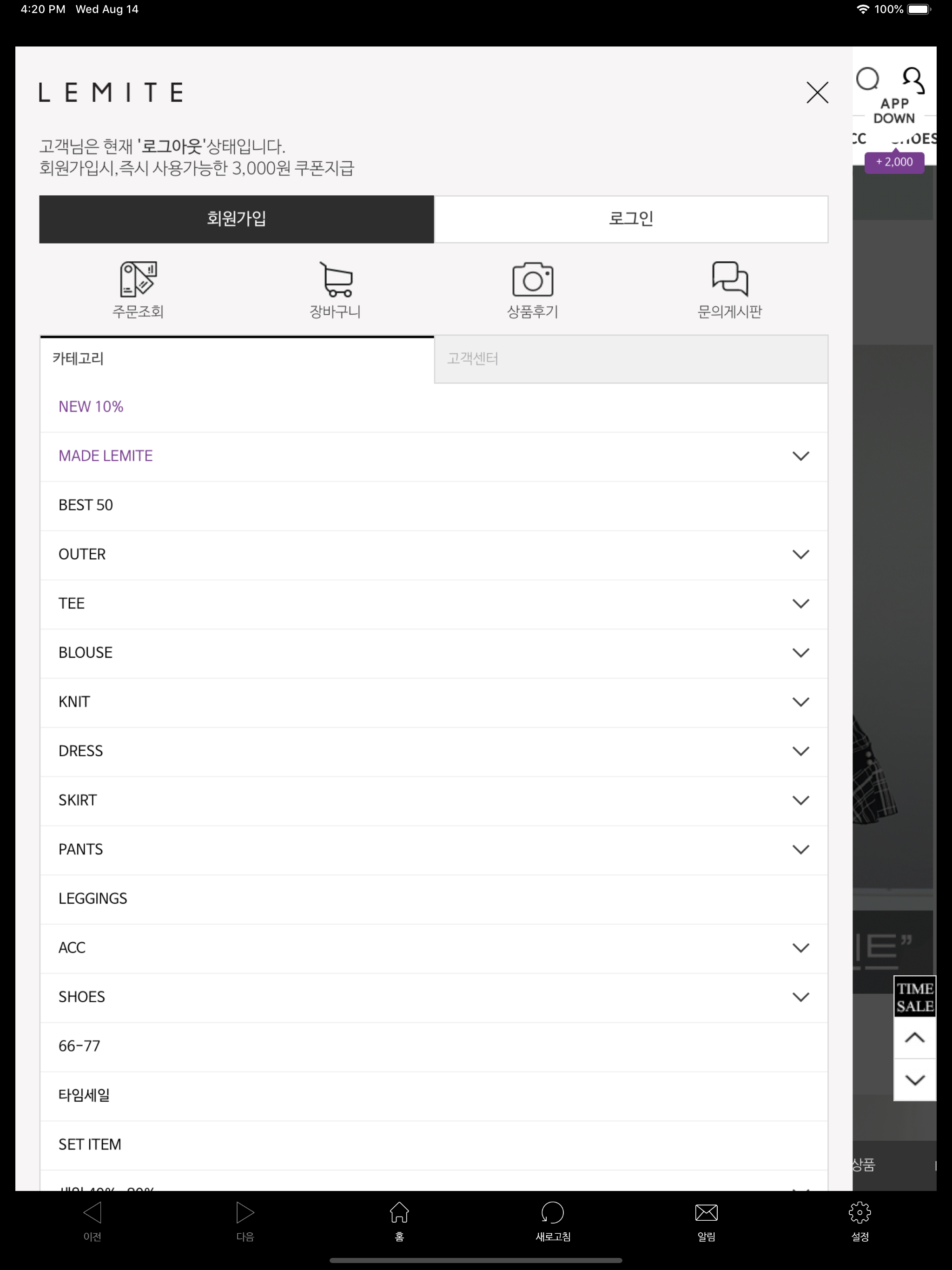Expand the KNIT category chevron
Screen dimensions: 952x1270
pyautogui.click(x=800, y=701)
